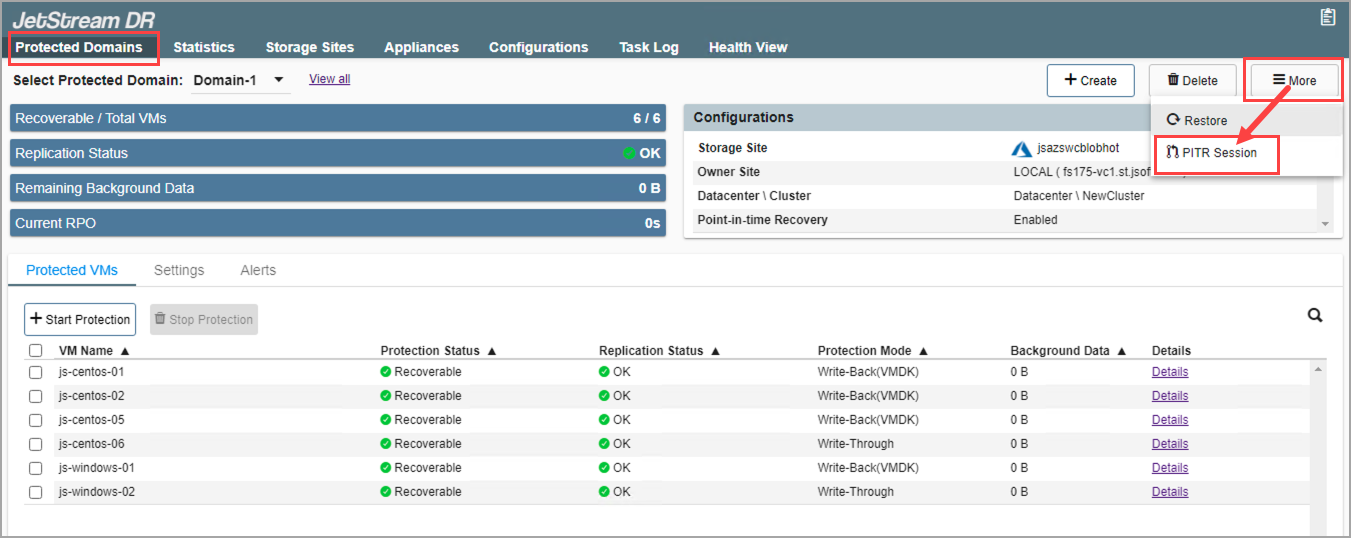Open the More menu button
This screenshot has width=1351, height=538.
1294,80
